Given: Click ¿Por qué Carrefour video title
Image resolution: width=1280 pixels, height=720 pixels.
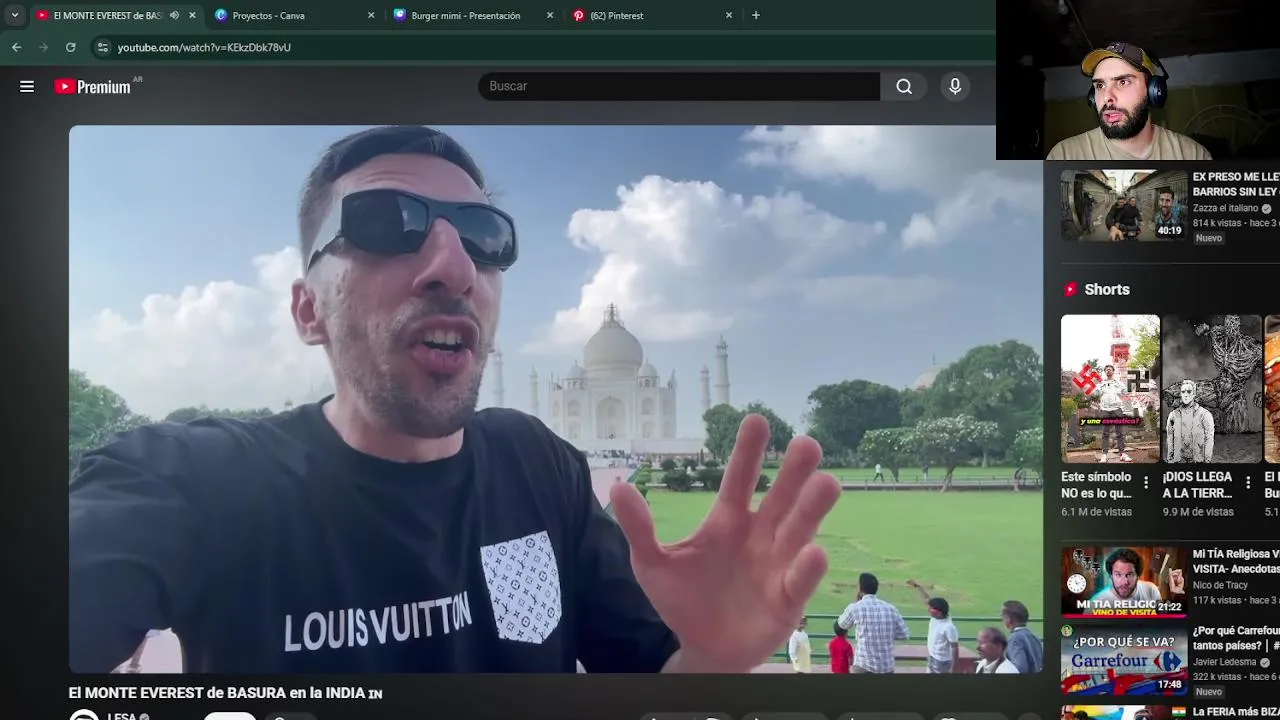Looking at the screenshot, I should [1236, 638].
